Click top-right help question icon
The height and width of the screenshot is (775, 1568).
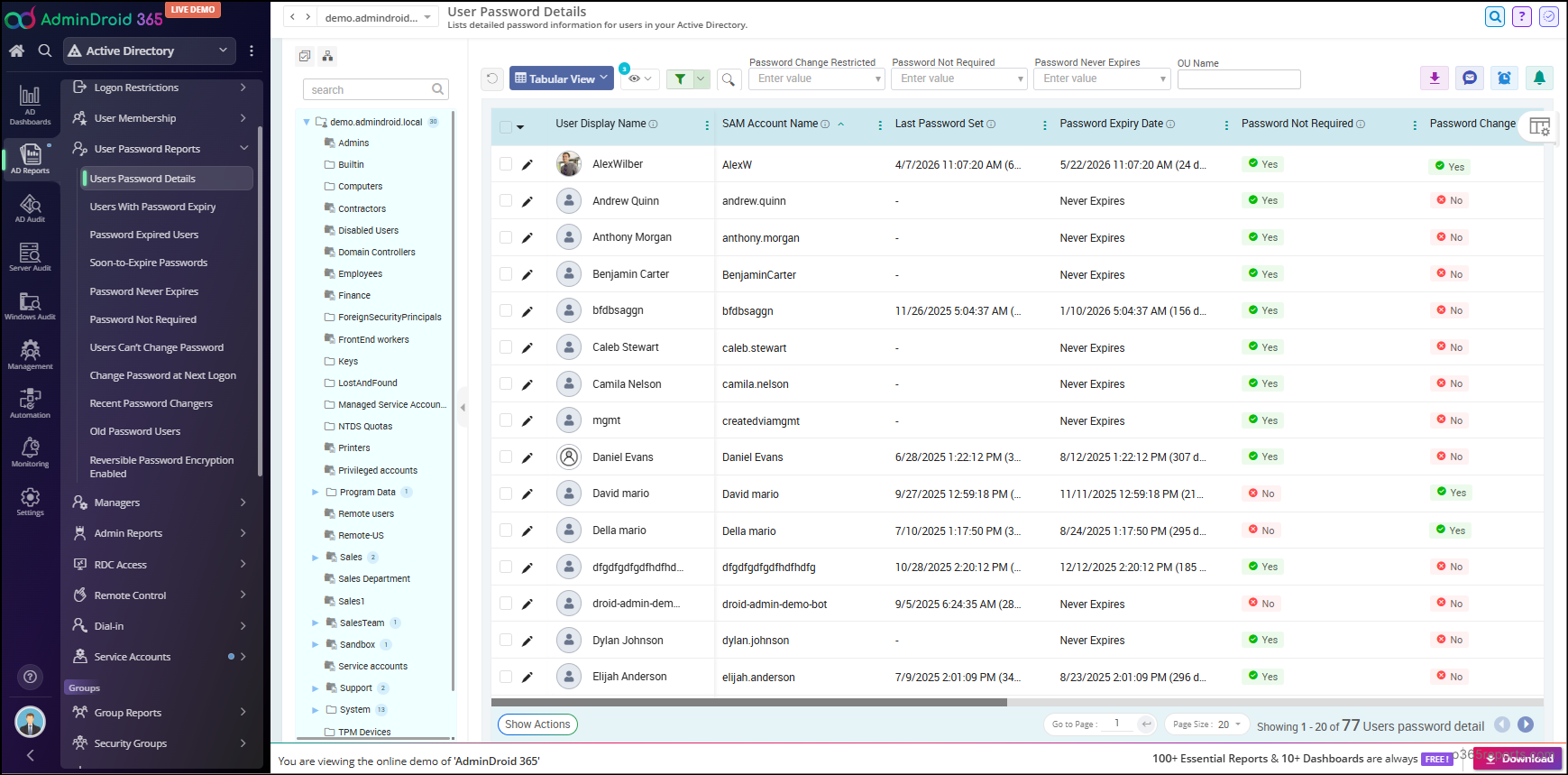point(1522,16)
